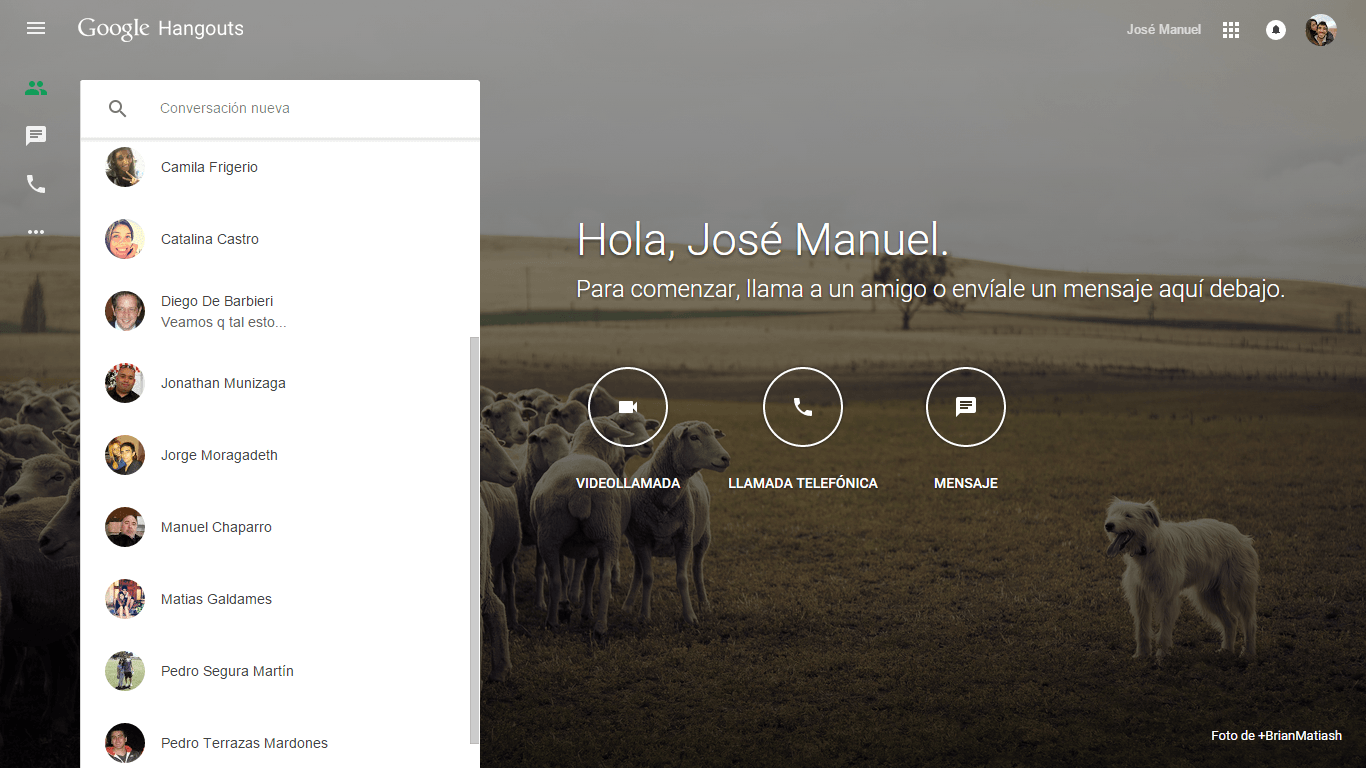This screenshot has width=1366, height=768.
Task: Click Pedro Terrazas Mardones's avatar
Action: tap(125, 743)
